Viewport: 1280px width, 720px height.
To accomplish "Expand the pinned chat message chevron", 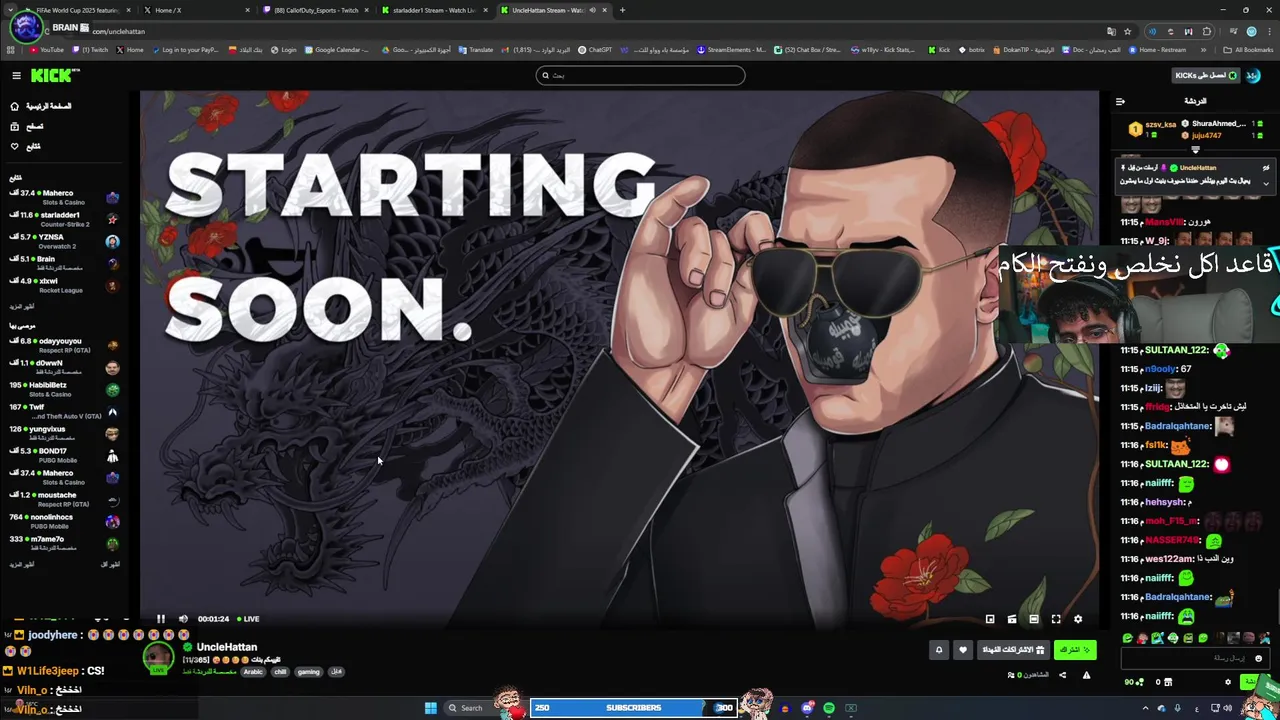I will (x=1265, y=183).
